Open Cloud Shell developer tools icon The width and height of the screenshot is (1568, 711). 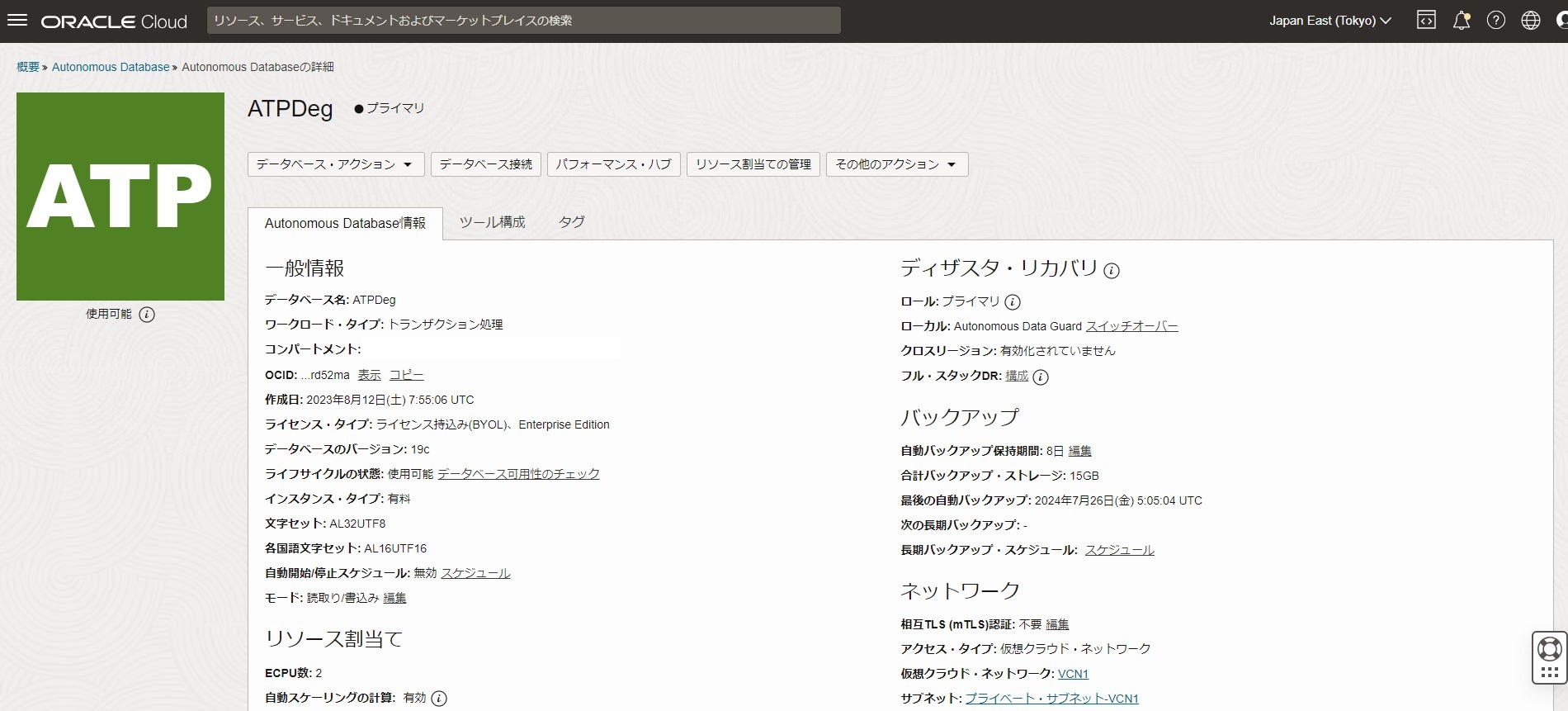pyautogui.click(x=1426, y=21)
